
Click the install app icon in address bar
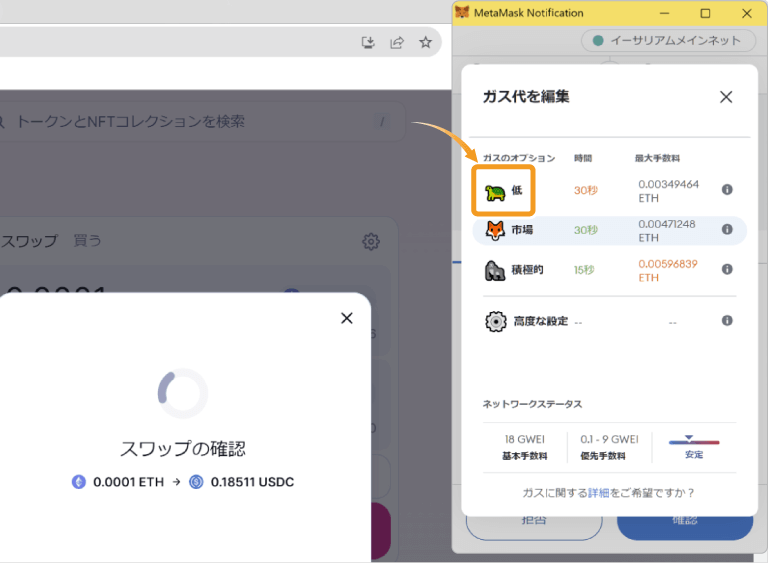368,43
